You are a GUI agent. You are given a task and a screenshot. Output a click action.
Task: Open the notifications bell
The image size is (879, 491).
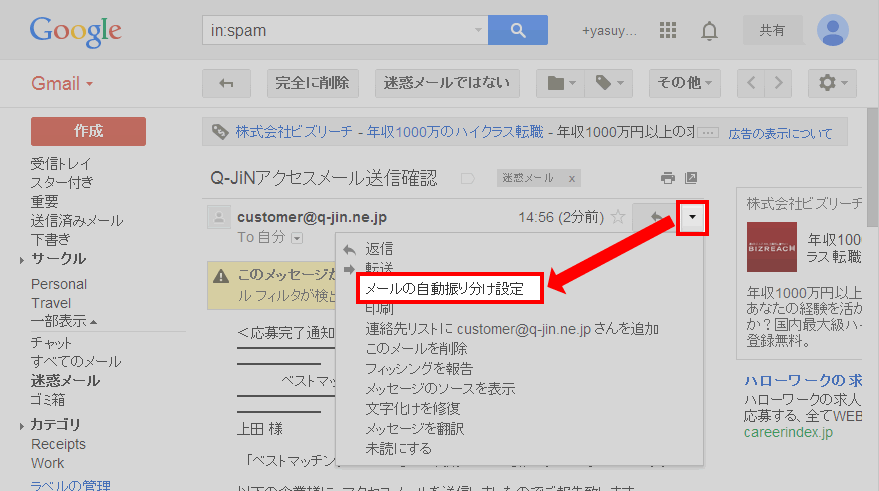click(x=709, y=30)
